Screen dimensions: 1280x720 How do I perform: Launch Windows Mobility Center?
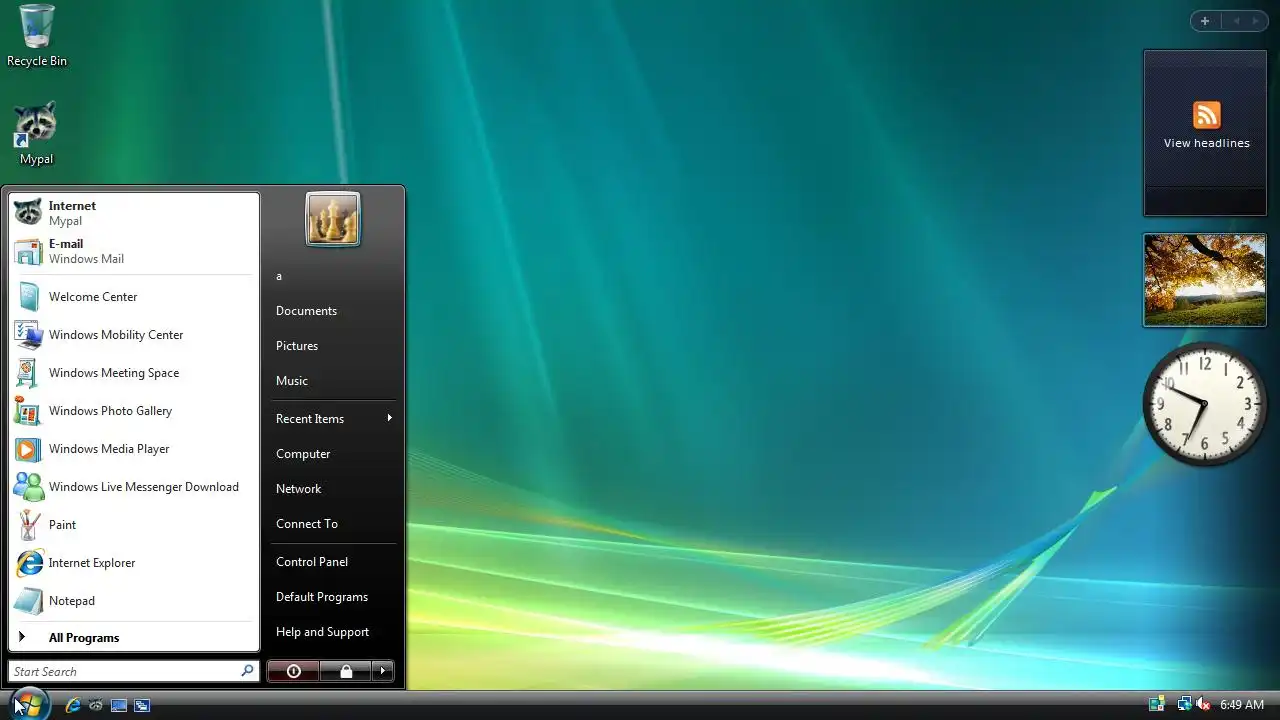tap(134, 335)
